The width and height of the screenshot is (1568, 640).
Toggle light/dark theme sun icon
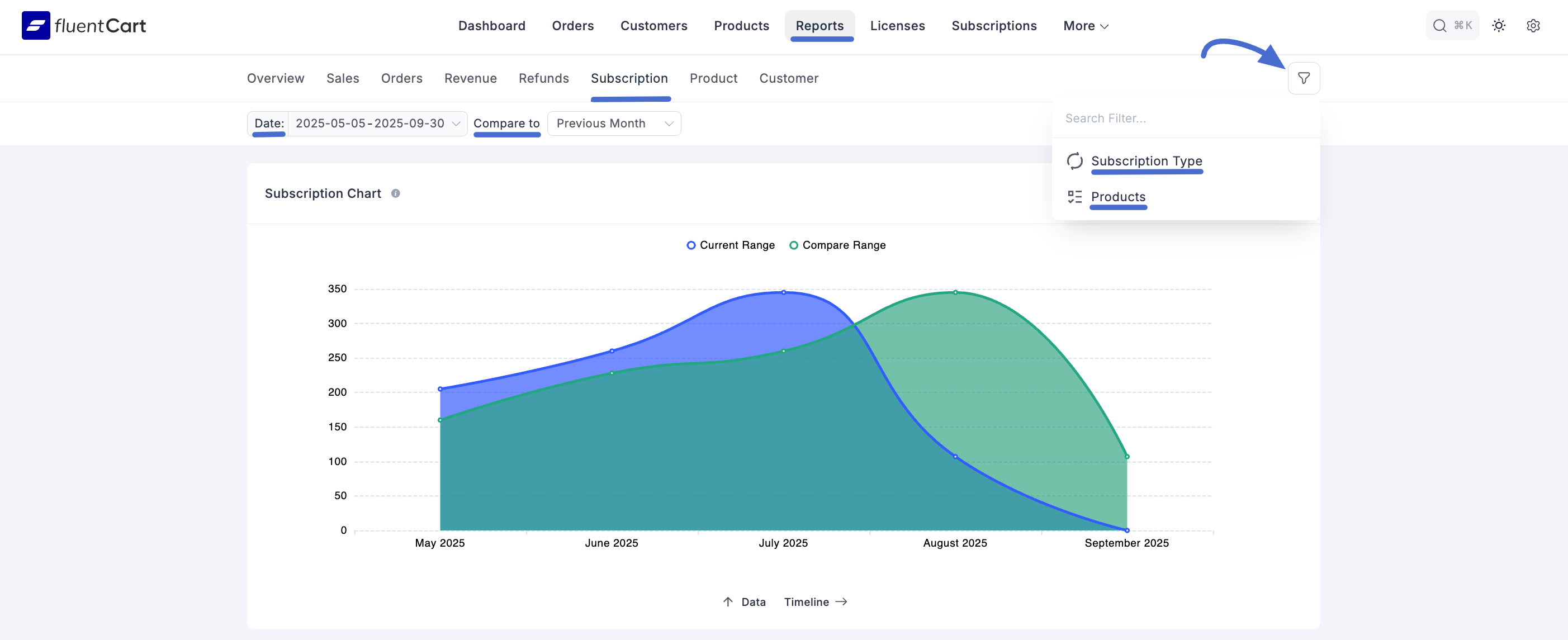1498,26
